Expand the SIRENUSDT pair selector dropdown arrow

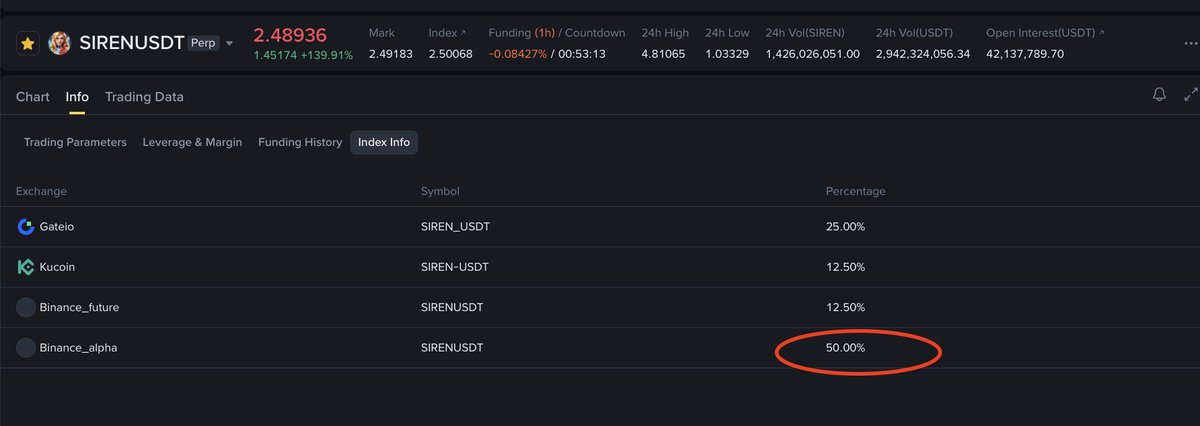(230, 44)
